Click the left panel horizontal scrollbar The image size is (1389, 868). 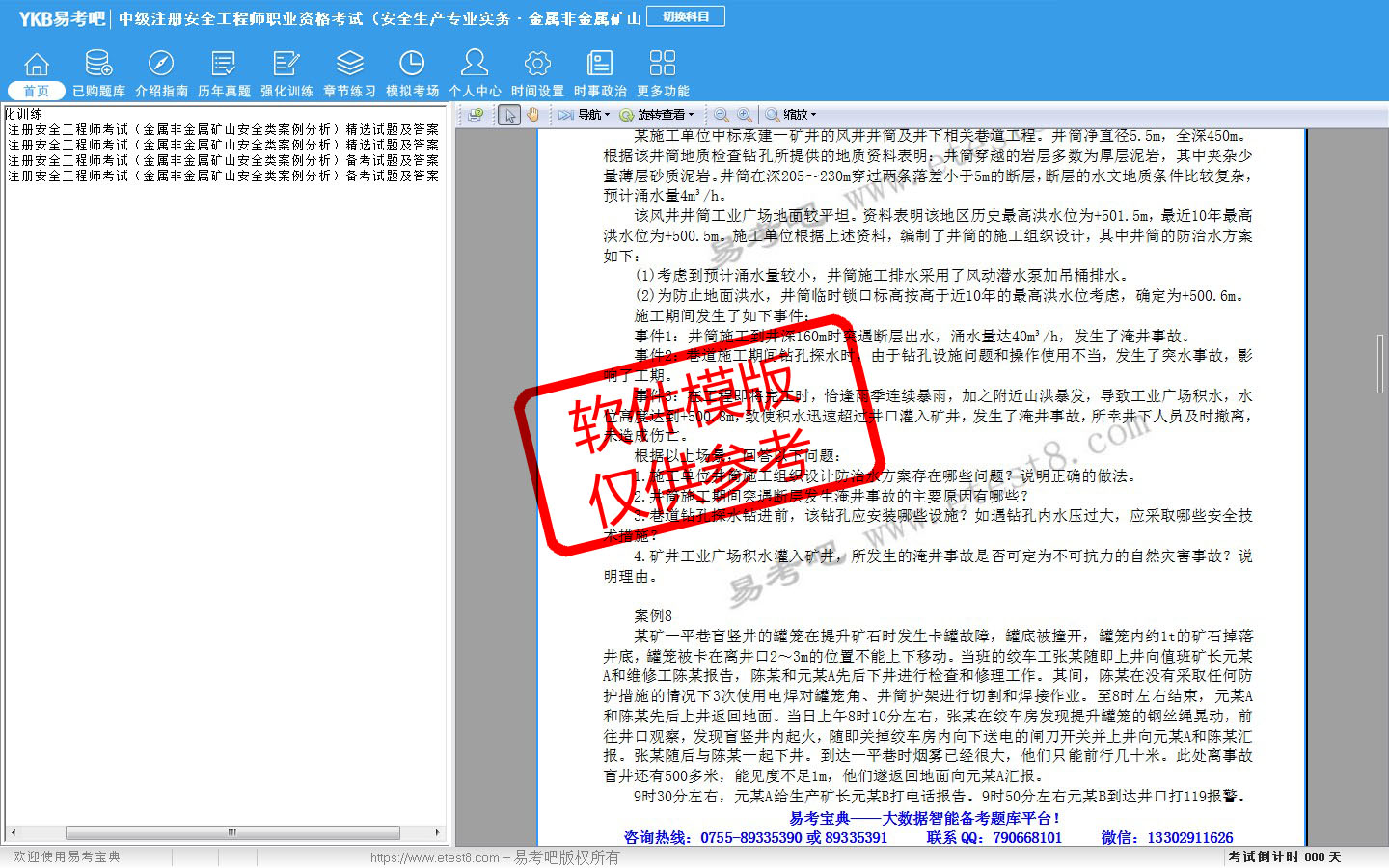pos(231,832)
